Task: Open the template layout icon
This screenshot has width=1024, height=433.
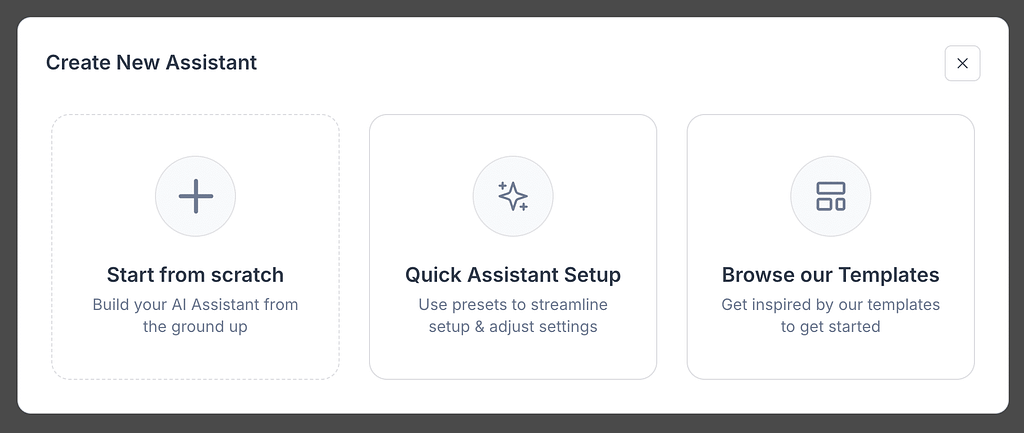Action: (831, 196)
